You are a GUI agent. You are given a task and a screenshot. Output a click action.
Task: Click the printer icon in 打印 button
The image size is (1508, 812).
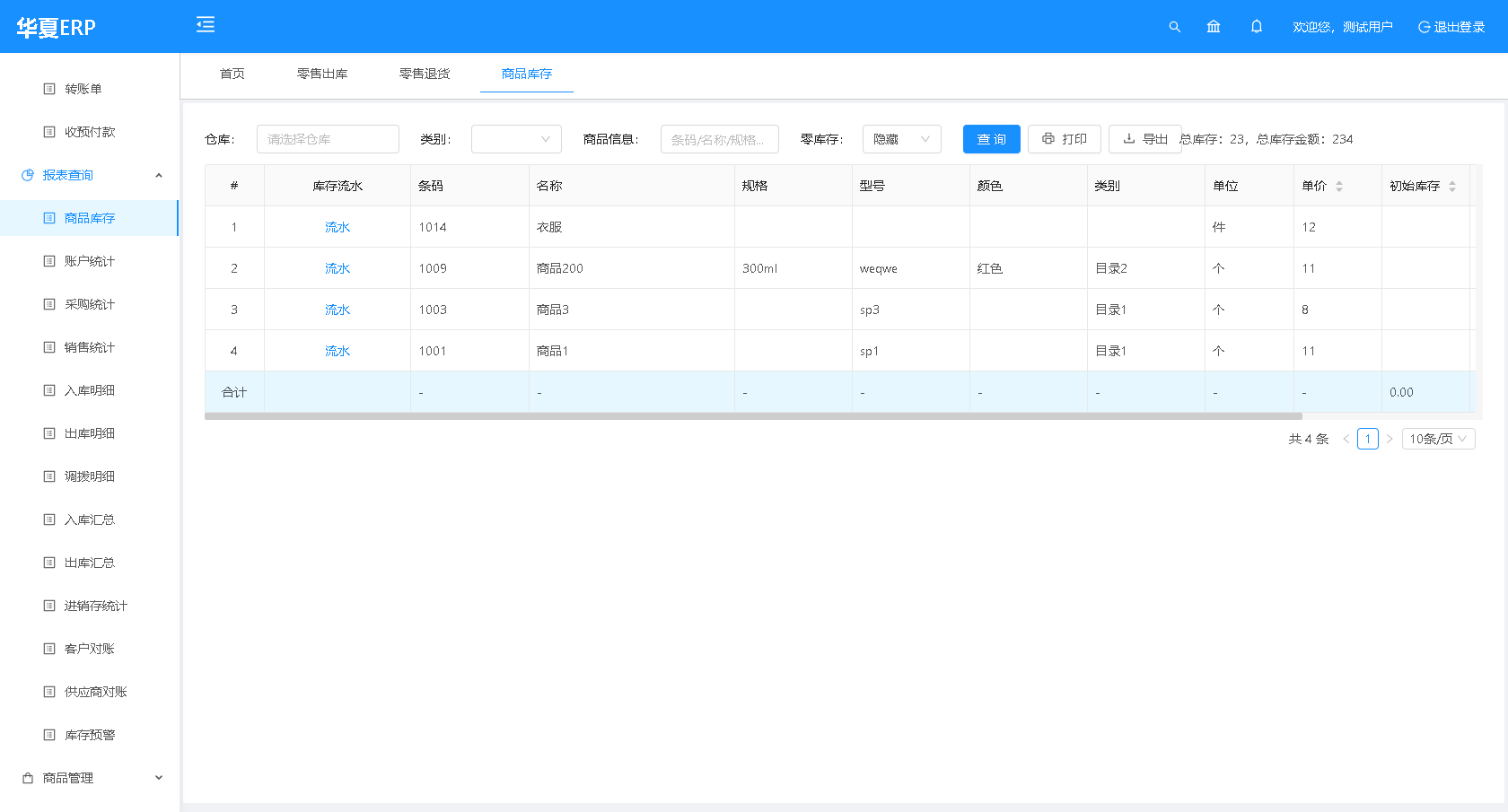[1048, 139]
